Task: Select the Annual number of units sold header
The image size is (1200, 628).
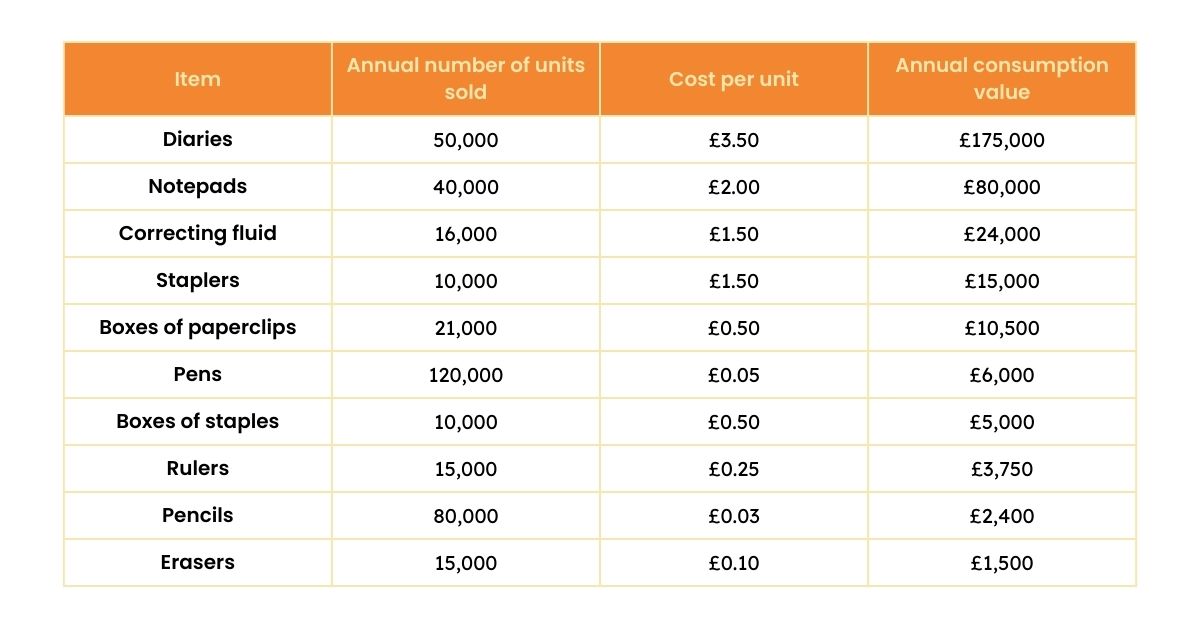Action: 465,79
